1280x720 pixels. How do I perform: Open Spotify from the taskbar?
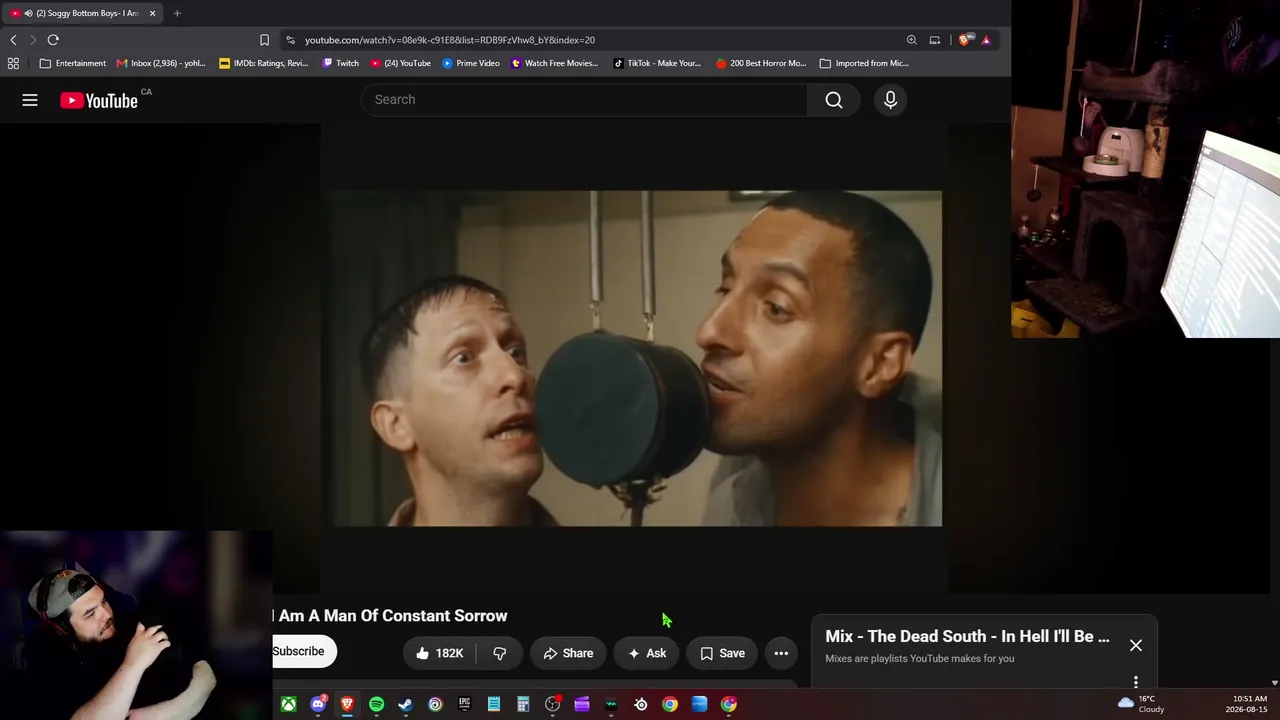[x=376, y=704]
